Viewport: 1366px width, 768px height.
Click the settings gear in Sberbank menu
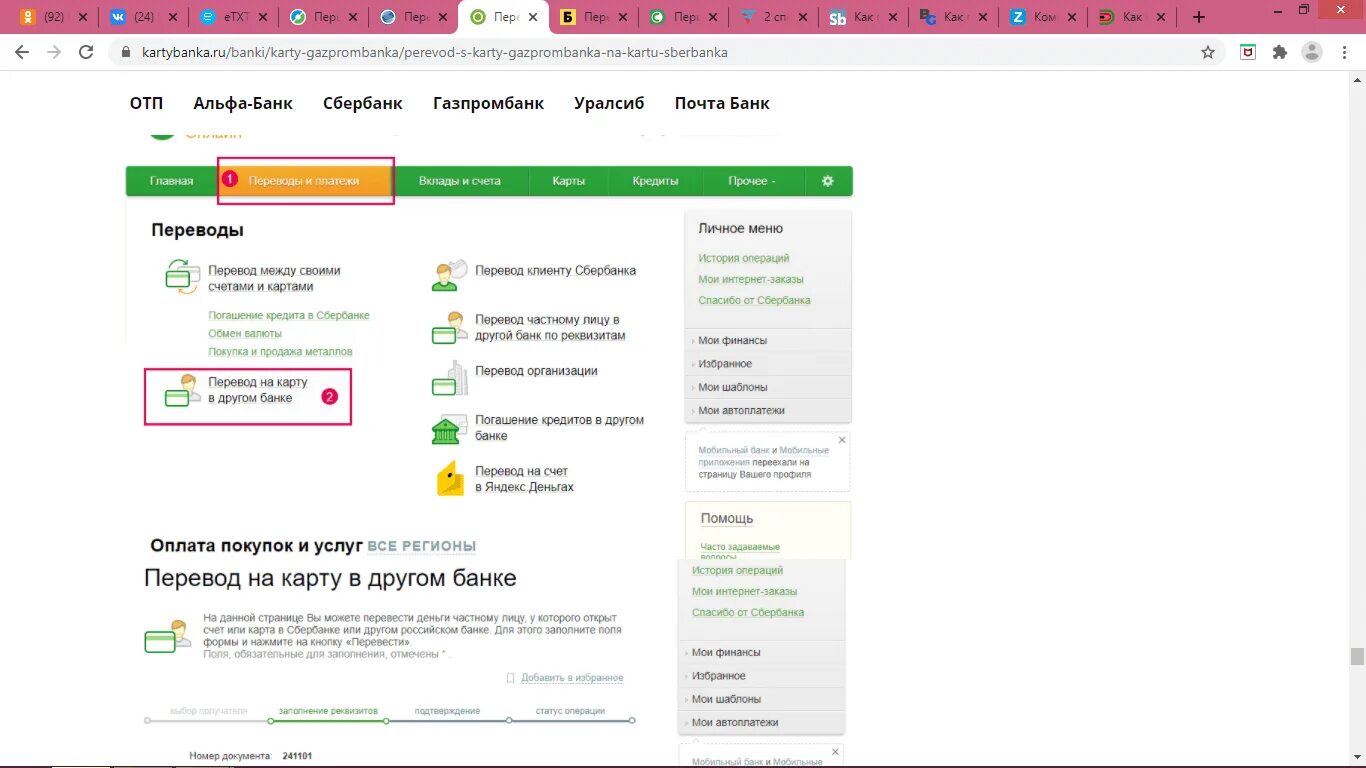[827, 181]
